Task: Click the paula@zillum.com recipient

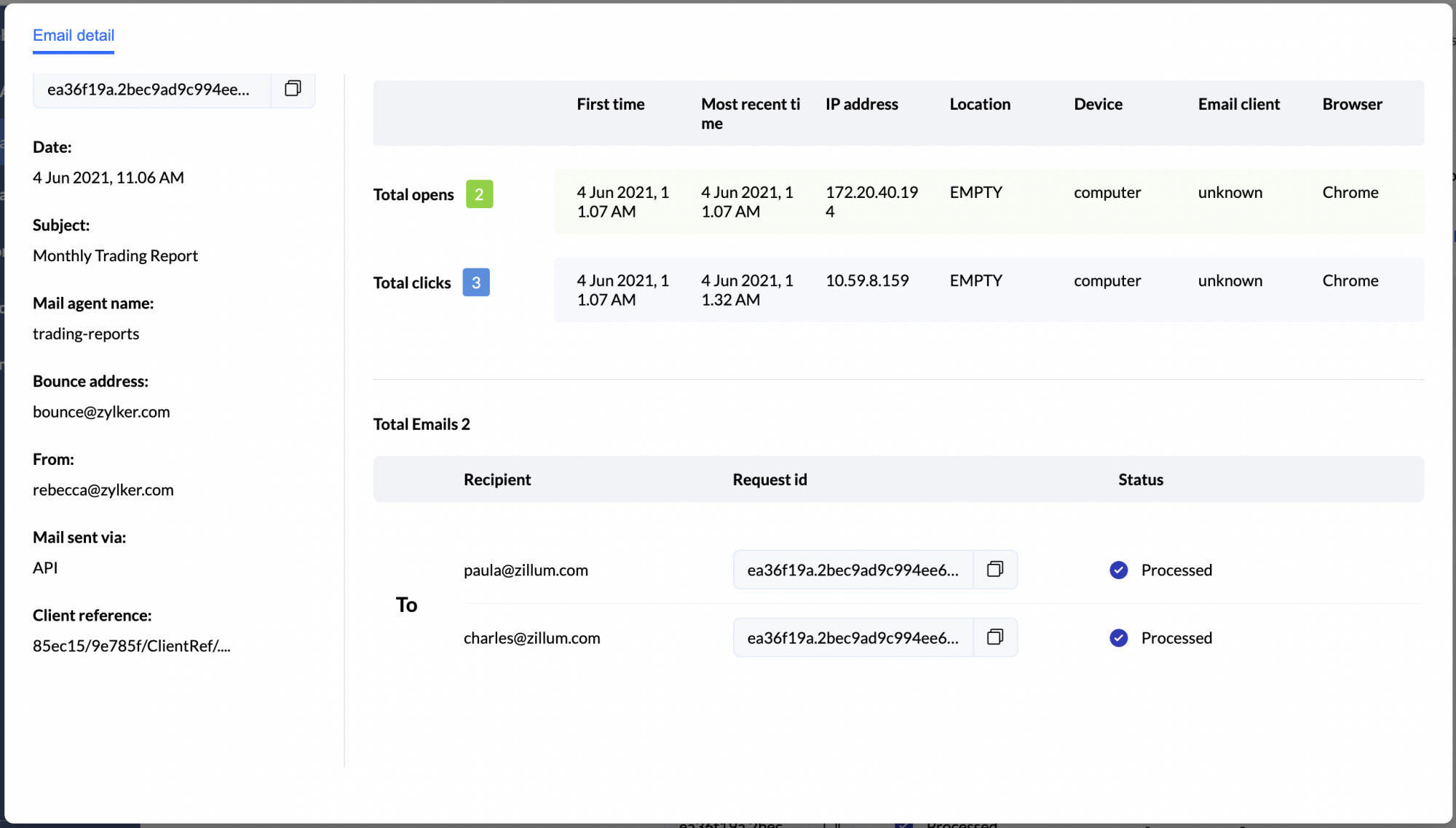Action: click(526, 570)
